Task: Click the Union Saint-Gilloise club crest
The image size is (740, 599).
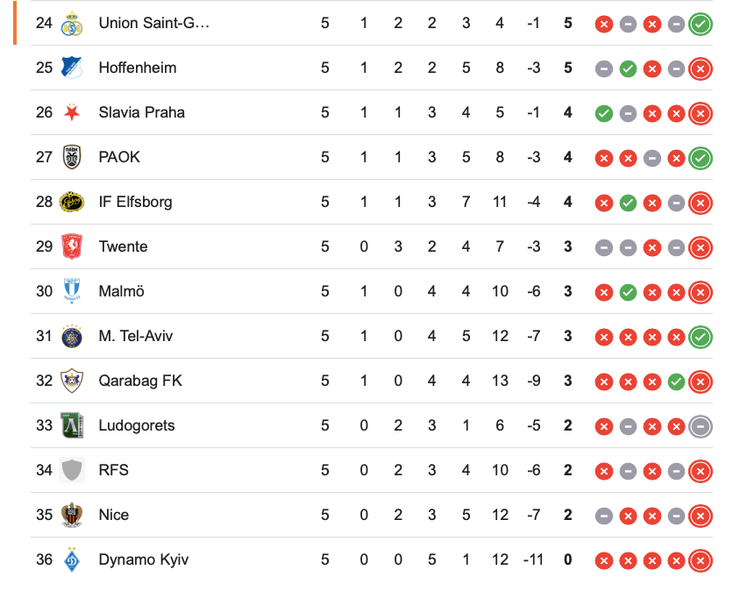Action: click(x=72, y=23)
